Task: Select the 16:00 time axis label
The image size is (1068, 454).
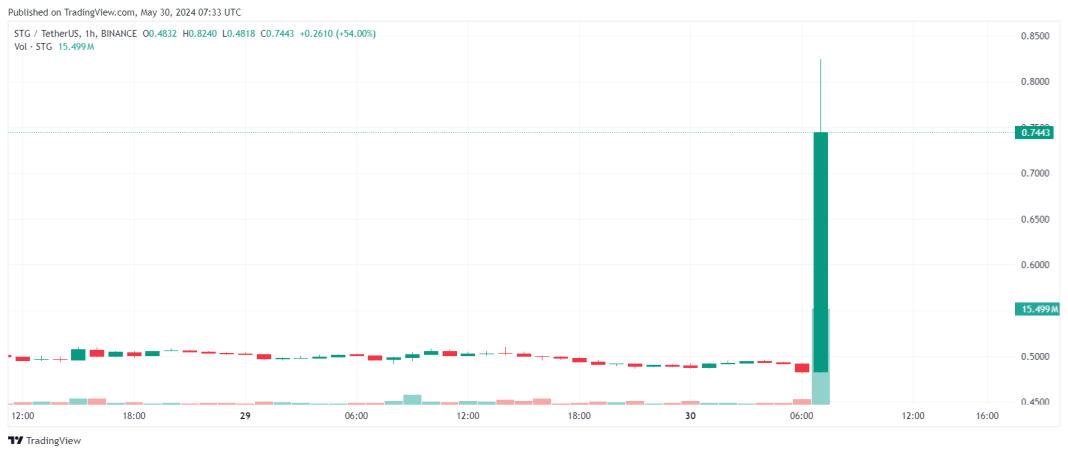Action: pos(987,415)
